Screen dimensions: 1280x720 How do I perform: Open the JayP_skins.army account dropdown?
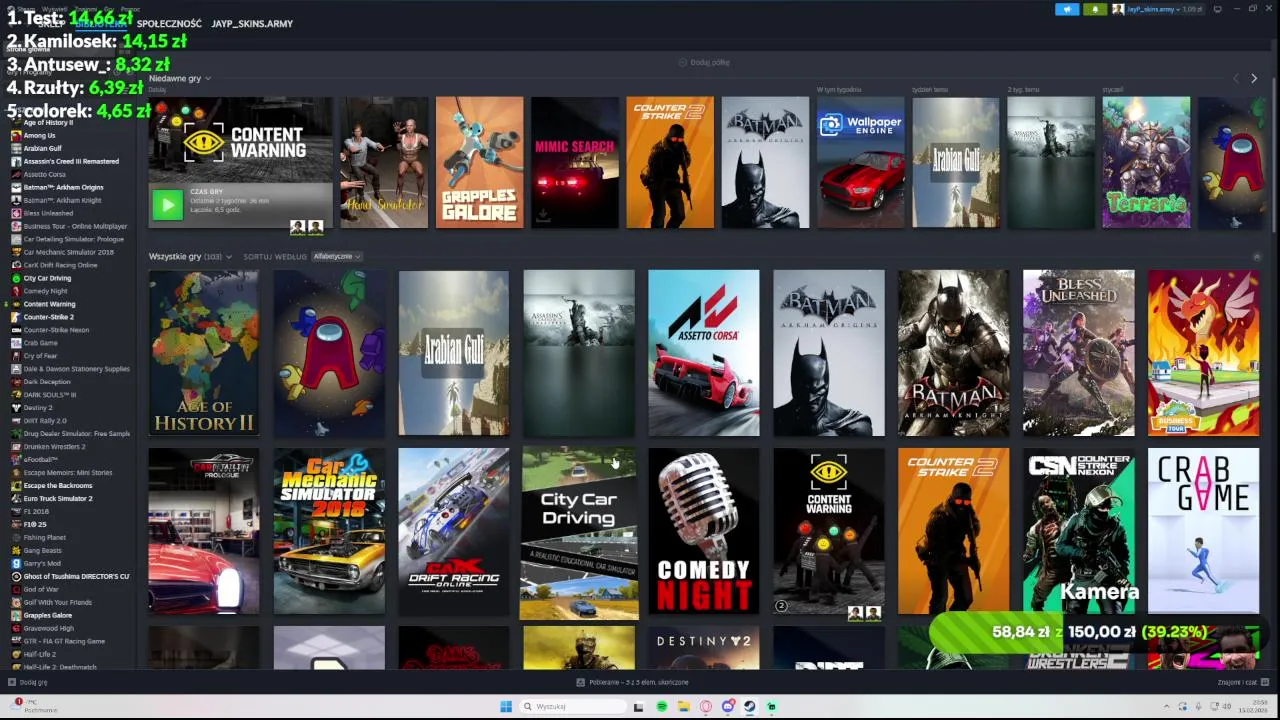coord(1157,9)
